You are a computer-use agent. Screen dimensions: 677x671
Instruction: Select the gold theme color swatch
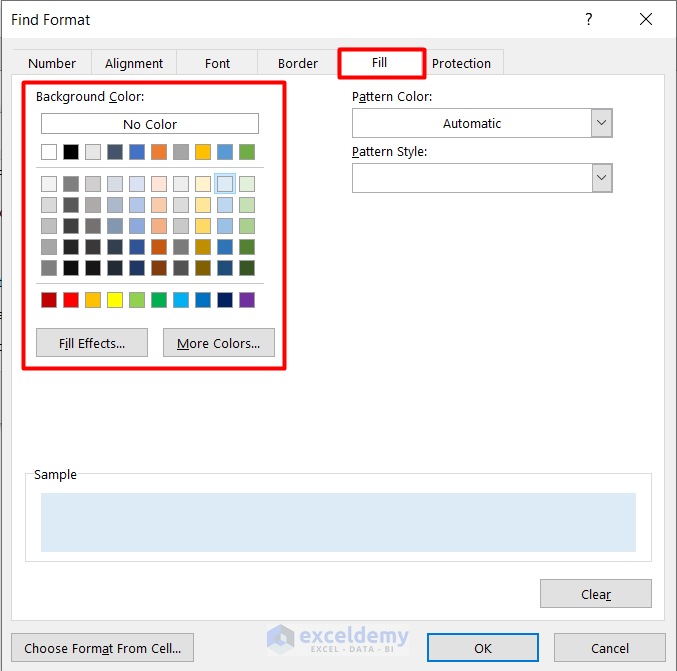[203, 152]
